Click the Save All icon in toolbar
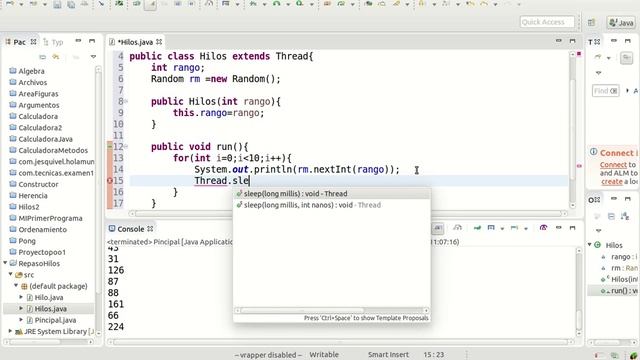The height and width of the screenshot is (360, 640). 71,4
